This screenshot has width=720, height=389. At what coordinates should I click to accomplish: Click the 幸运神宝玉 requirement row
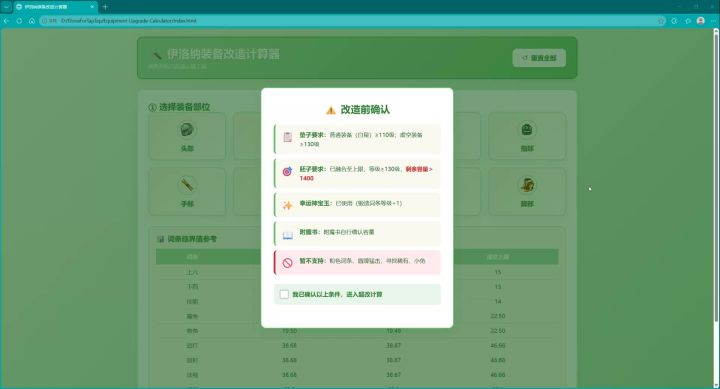[x=357, y=205]
